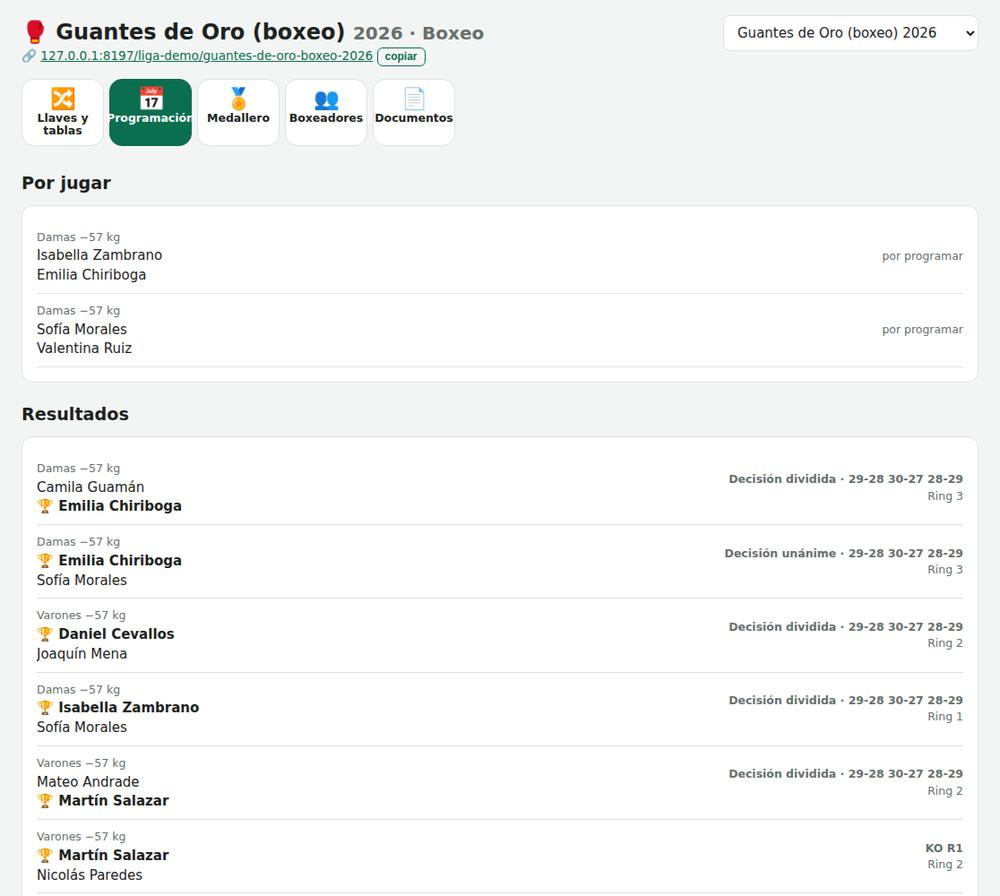Switch to the Medallero tab

click(x=239, y=112)
